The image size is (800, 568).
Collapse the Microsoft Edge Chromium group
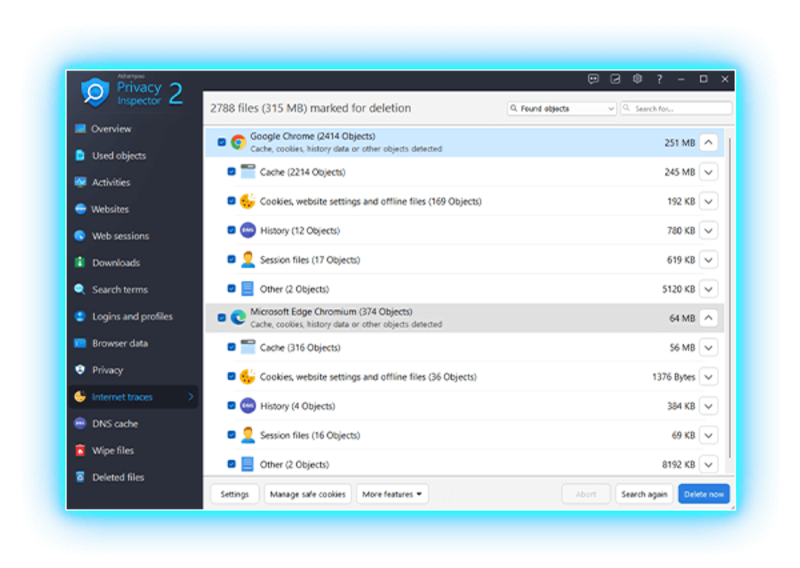709,318
